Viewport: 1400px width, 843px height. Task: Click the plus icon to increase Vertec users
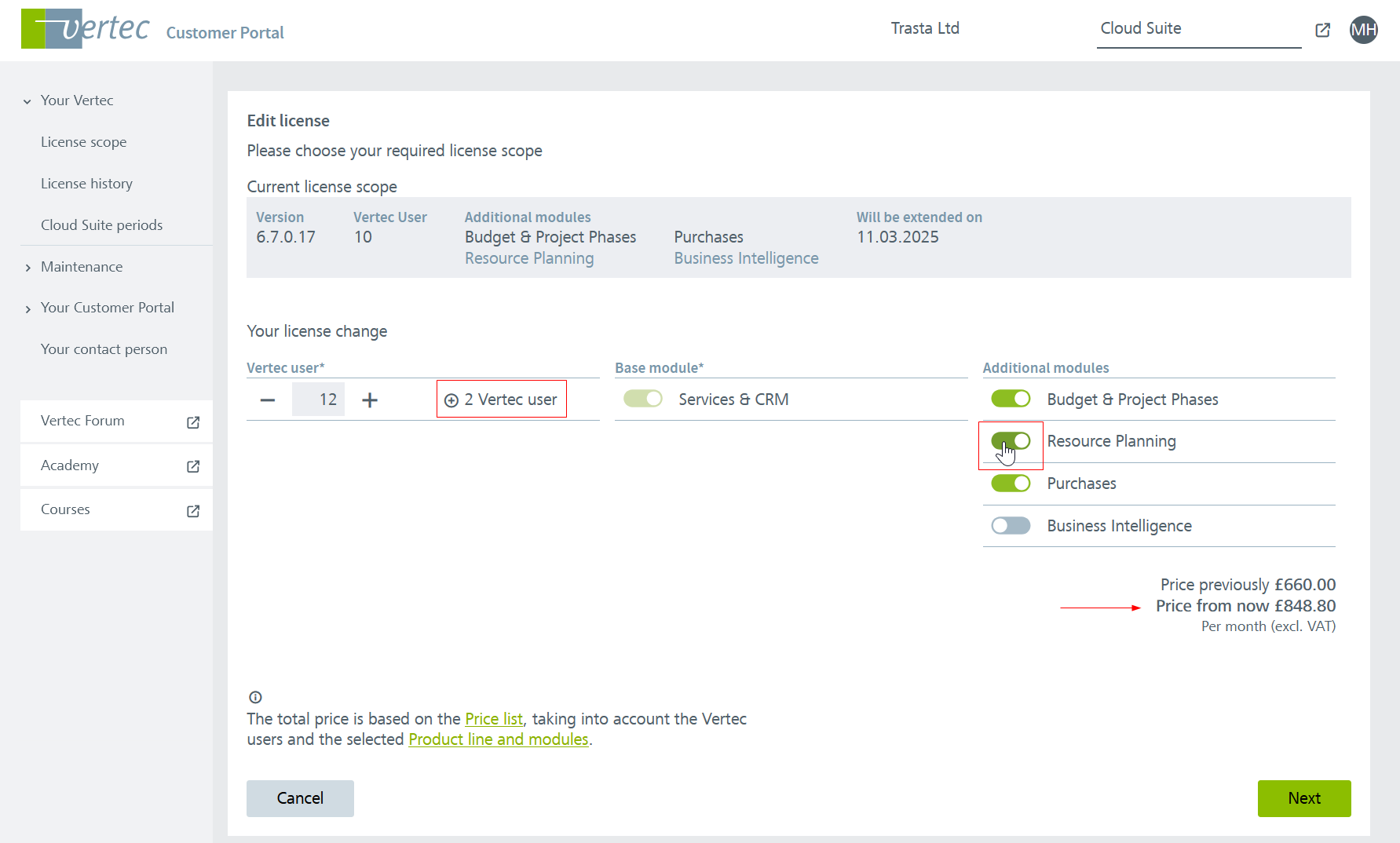tap(370, 400)
